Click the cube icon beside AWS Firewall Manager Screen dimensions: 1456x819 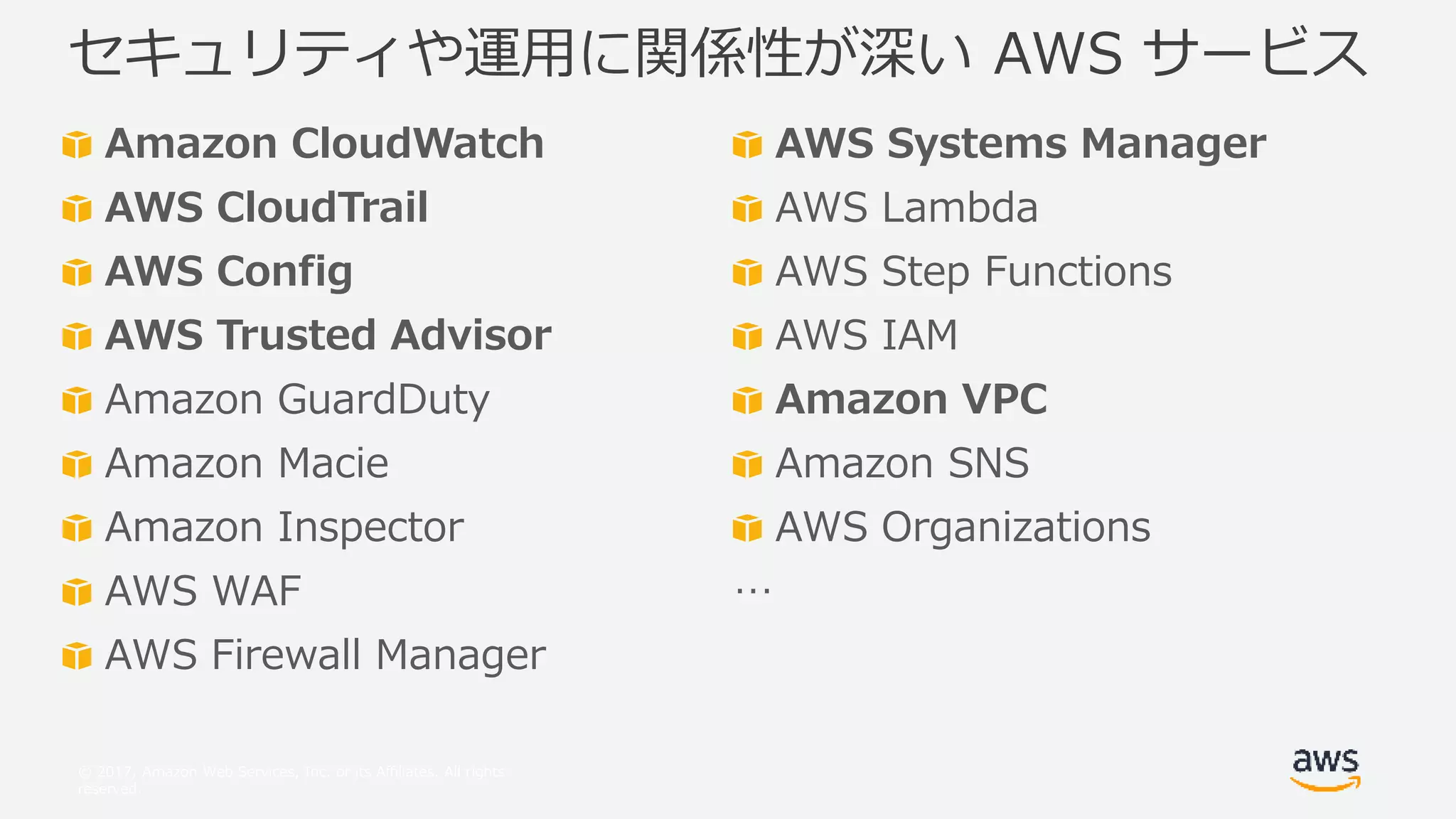point(77,656)
